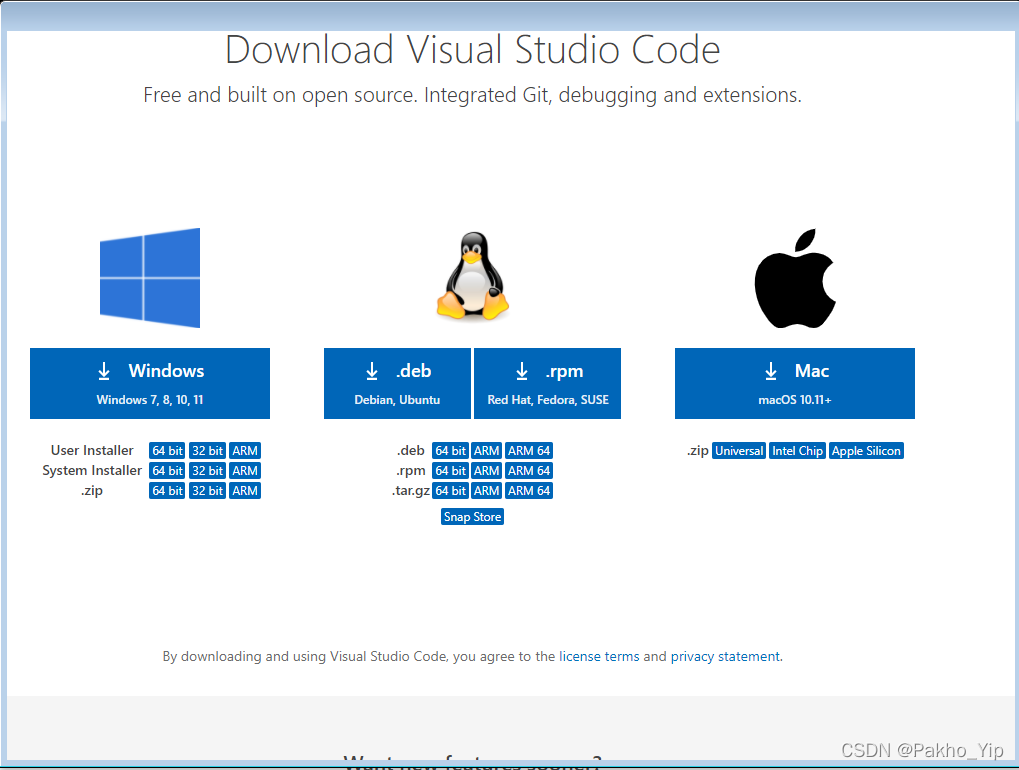The height and width of the screenshot is (770, 1019).
Task: Download Mac .zip Apple Silicon build
Action: click(866, 451)
